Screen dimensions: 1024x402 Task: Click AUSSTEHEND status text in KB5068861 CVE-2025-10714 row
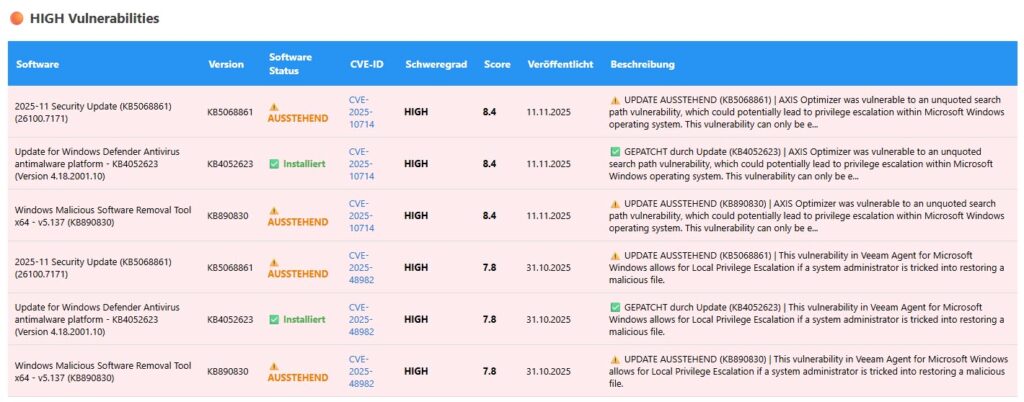298,118
